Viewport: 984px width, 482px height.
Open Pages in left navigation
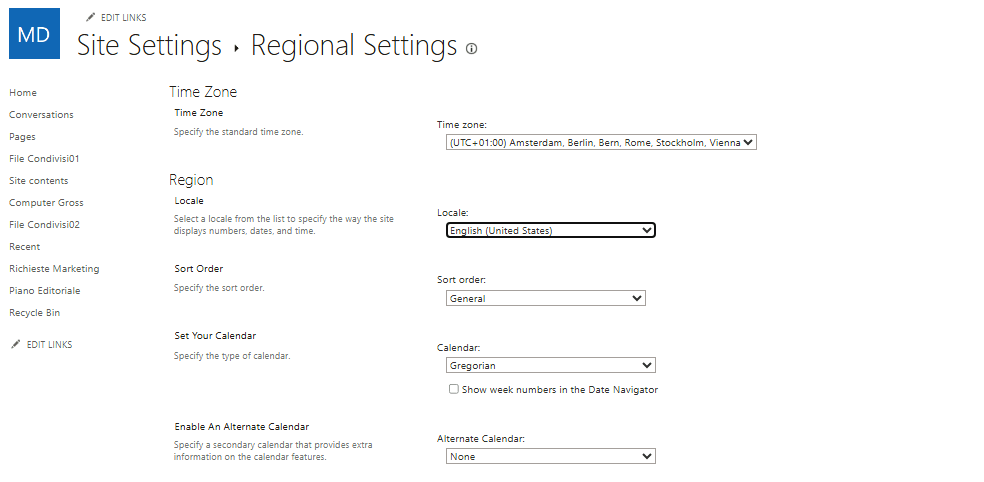tap(22, 137)
